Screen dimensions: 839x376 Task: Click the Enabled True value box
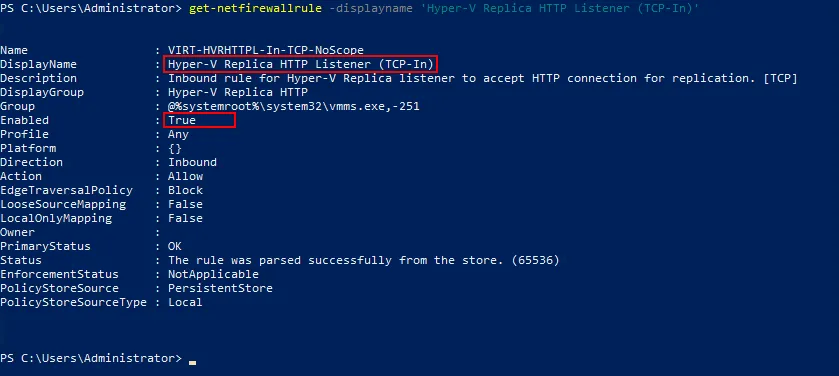(x=200, y=120)
